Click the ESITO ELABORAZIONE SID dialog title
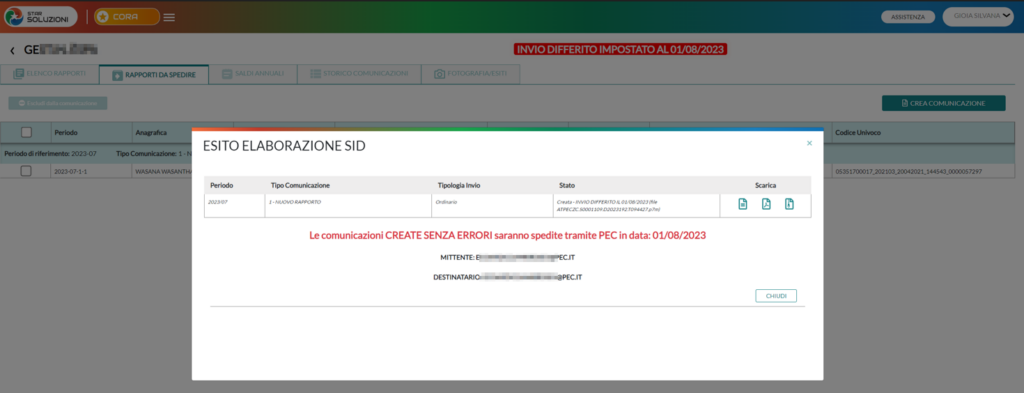This screenshot has width=1024, height=393. [284, 146]
